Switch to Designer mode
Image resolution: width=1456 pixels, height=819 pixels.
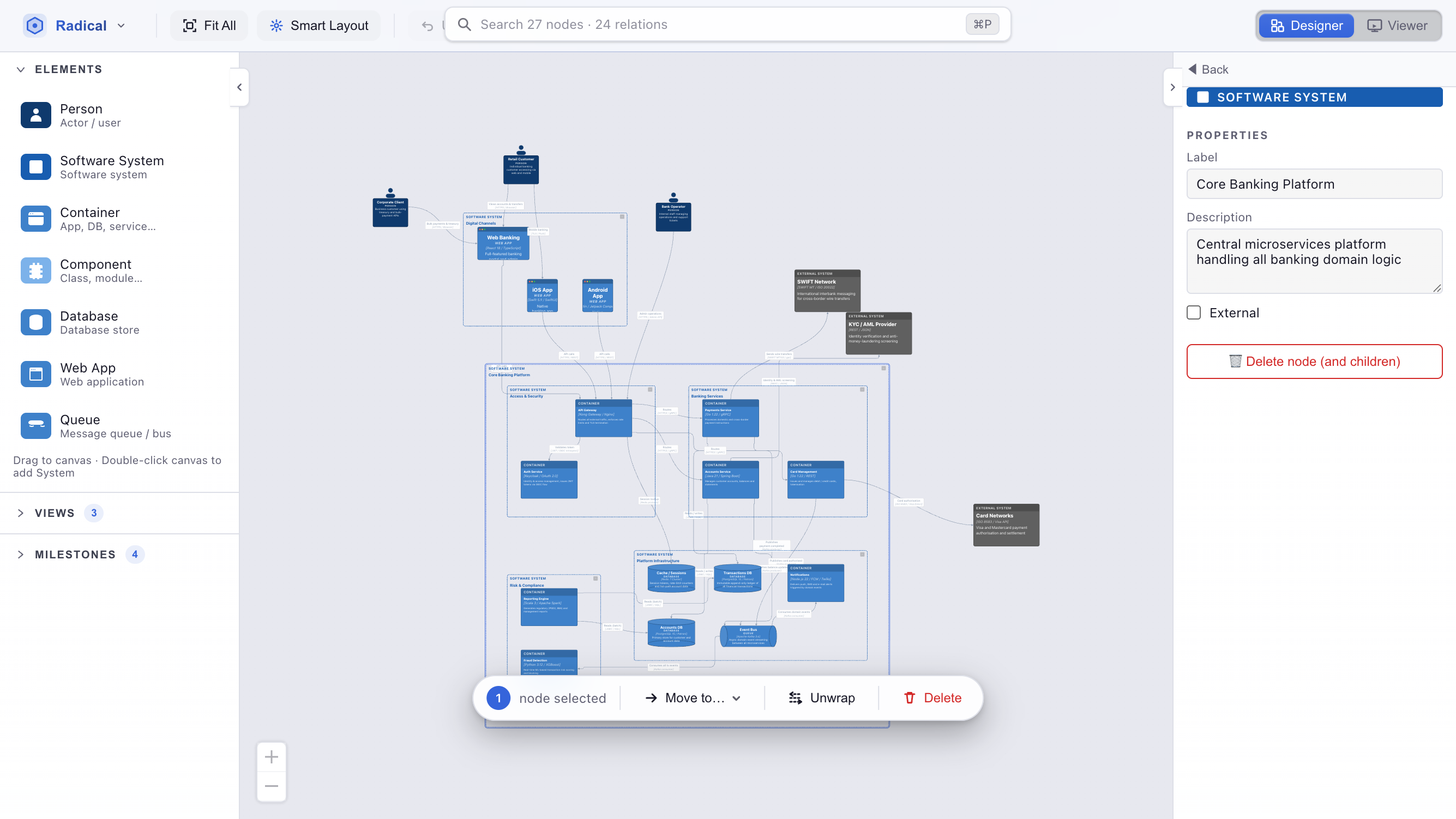pos(1306,26)
